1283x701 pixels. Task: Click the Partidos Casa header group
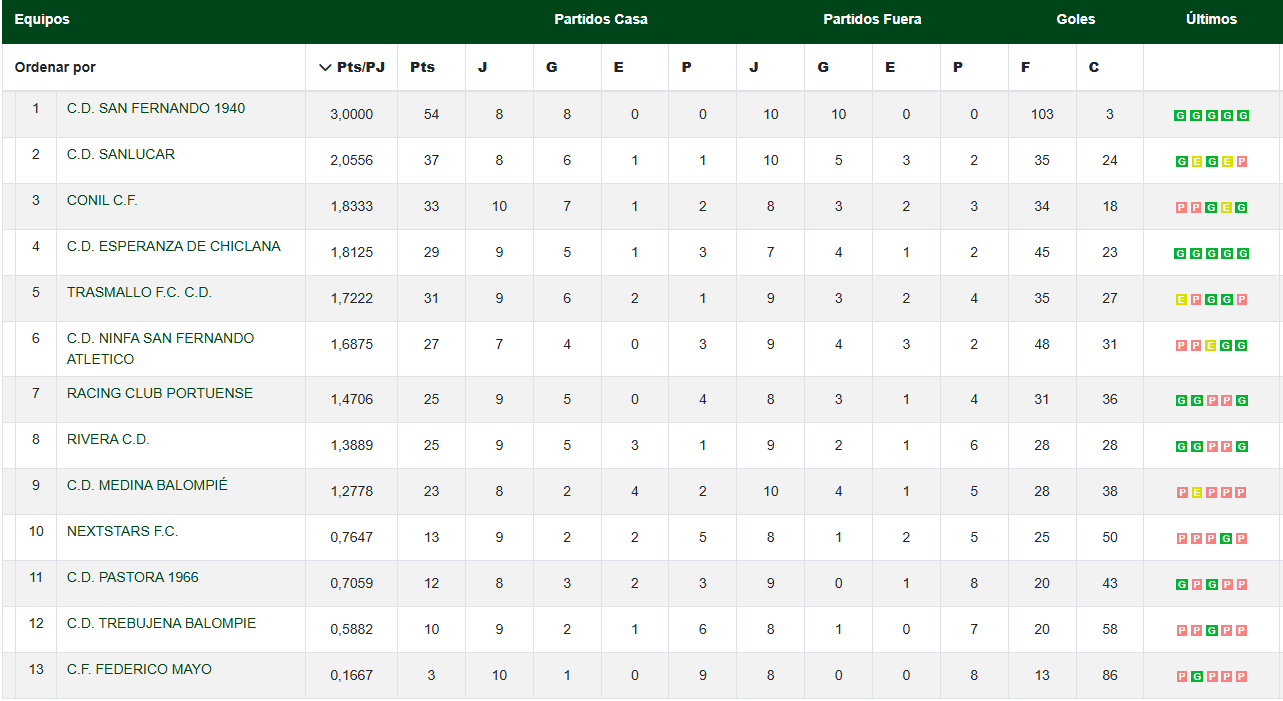point(600,20)
